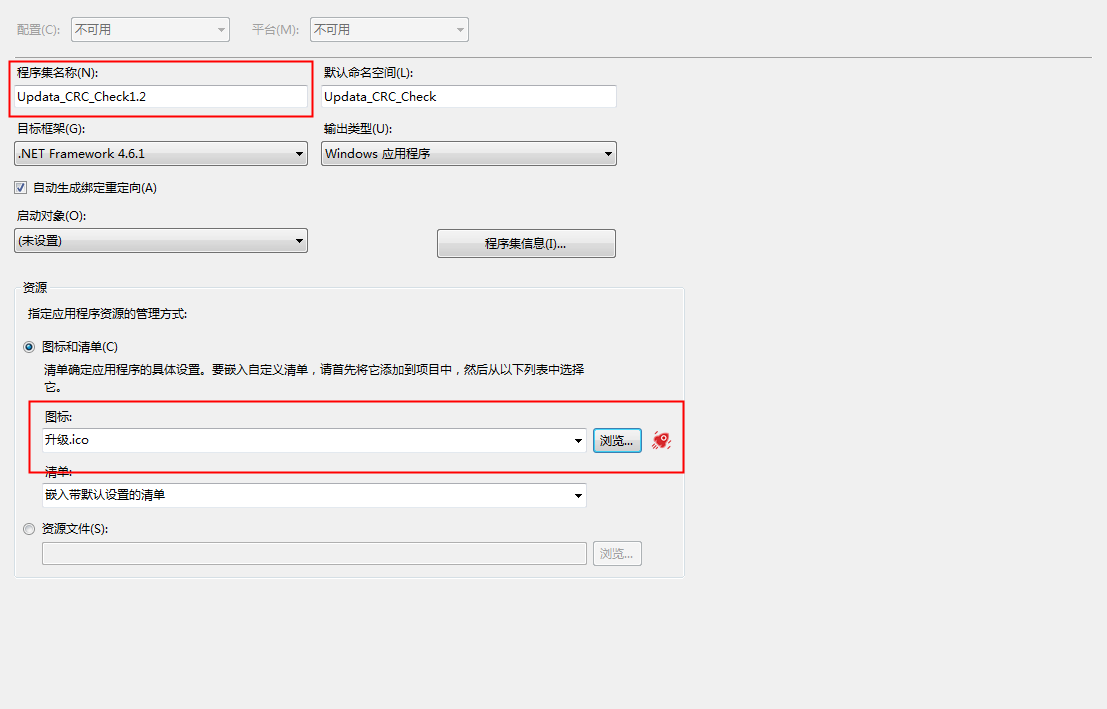
Task: Click the 浏览 button under 资源文件
Action: (x=617, y=553)
